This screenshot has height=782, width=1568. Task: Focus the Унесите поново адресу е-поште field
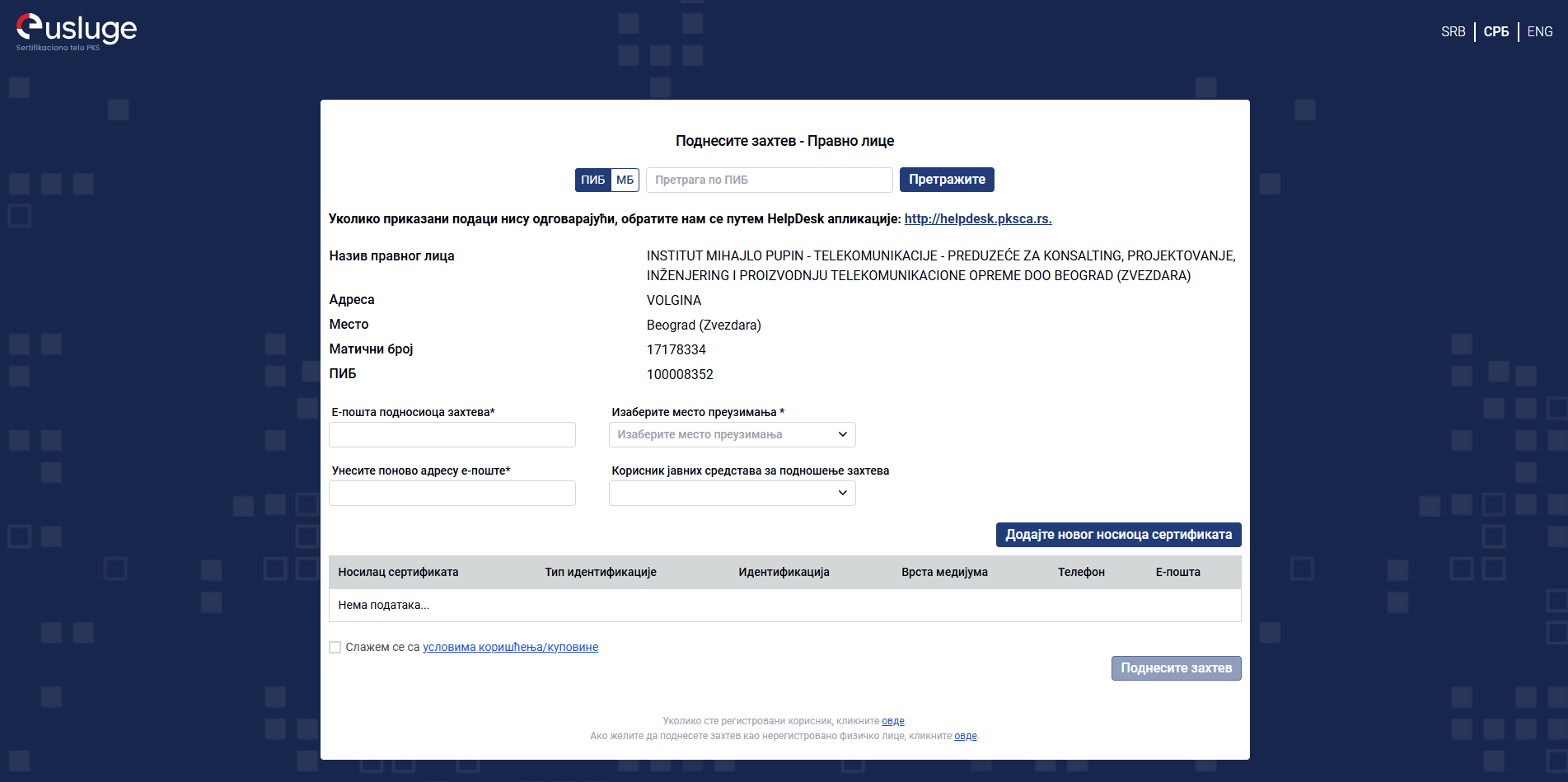pyautogui.click(x=452, y=494)
